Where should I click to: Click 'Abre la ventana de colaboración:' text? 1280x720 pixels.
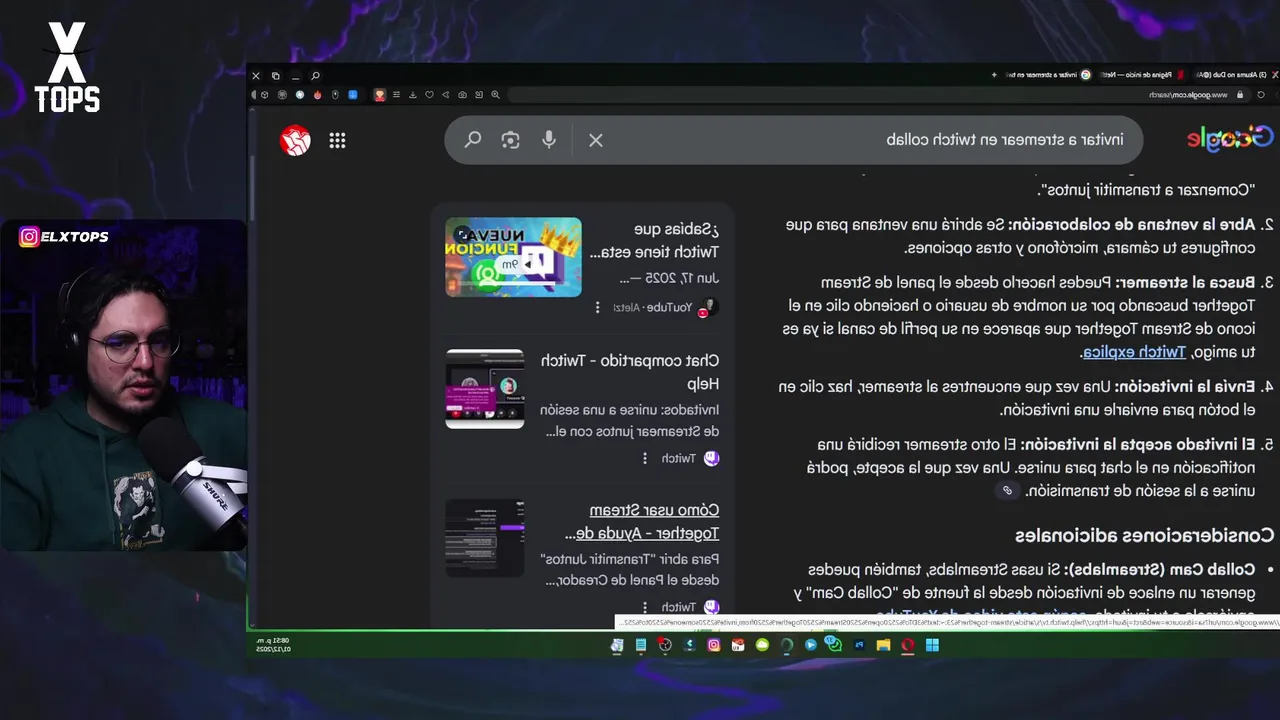(1130, 225)
